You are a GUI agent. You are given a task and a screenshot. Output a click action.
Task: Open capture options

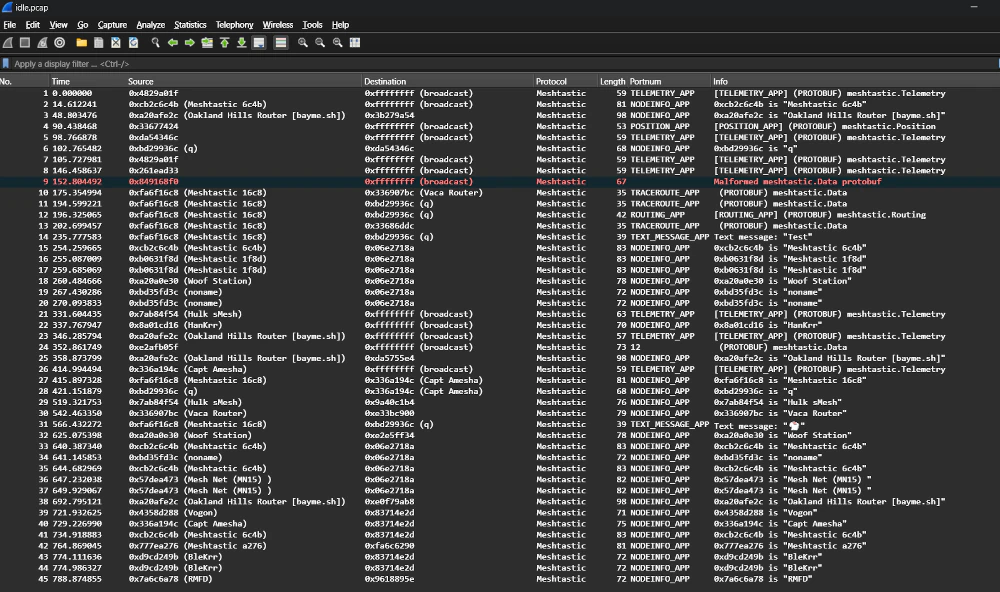tap(59, 43)
